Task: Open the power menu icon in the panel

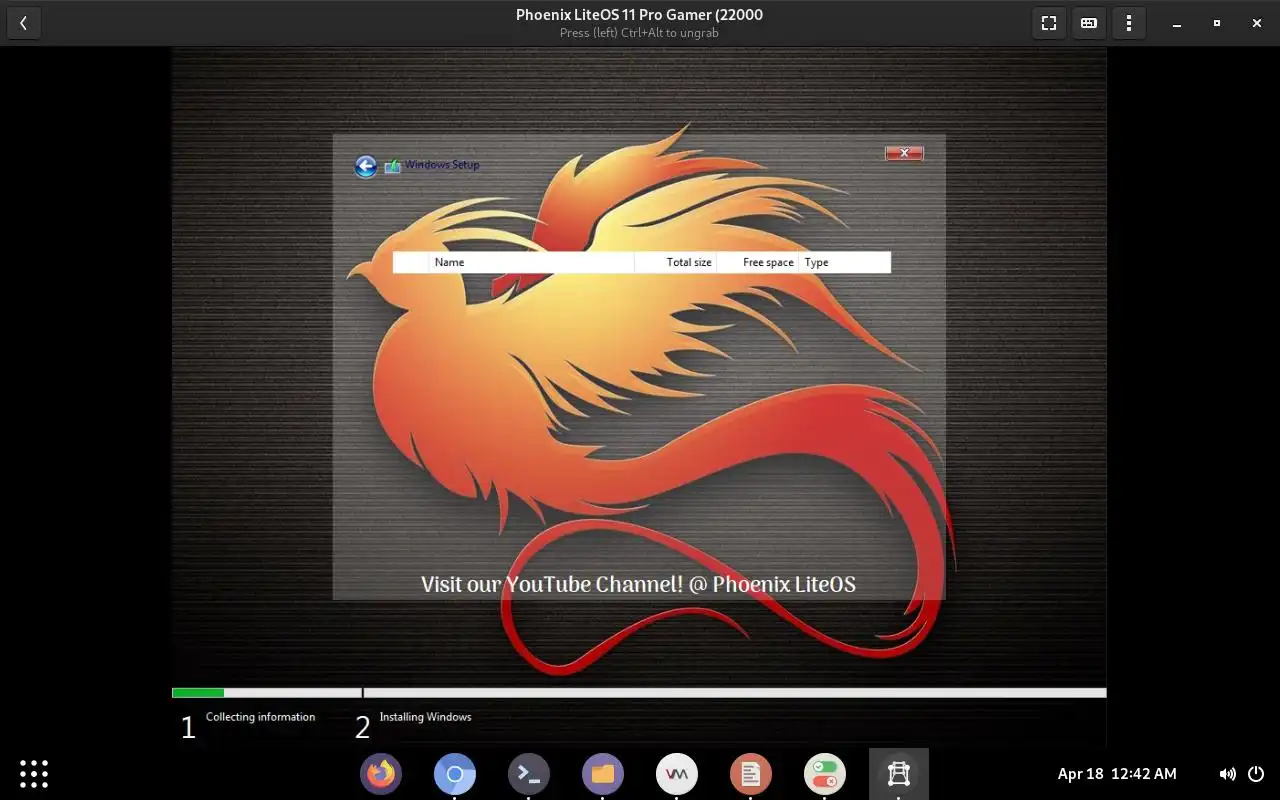Action: pos(1256,774)
